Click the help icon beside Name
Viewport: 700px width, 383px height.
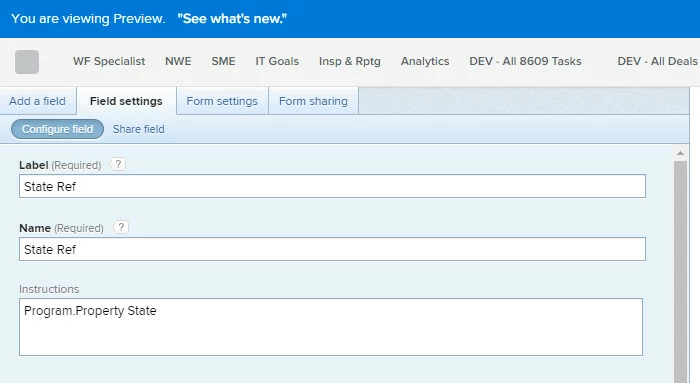coord(121,227)
